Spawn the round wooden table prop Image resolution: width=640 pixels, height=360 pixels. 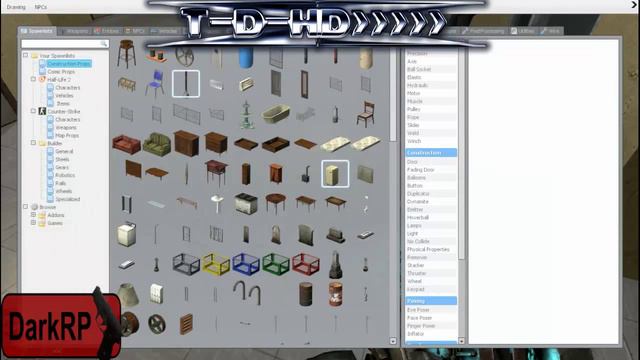[276, 203]
